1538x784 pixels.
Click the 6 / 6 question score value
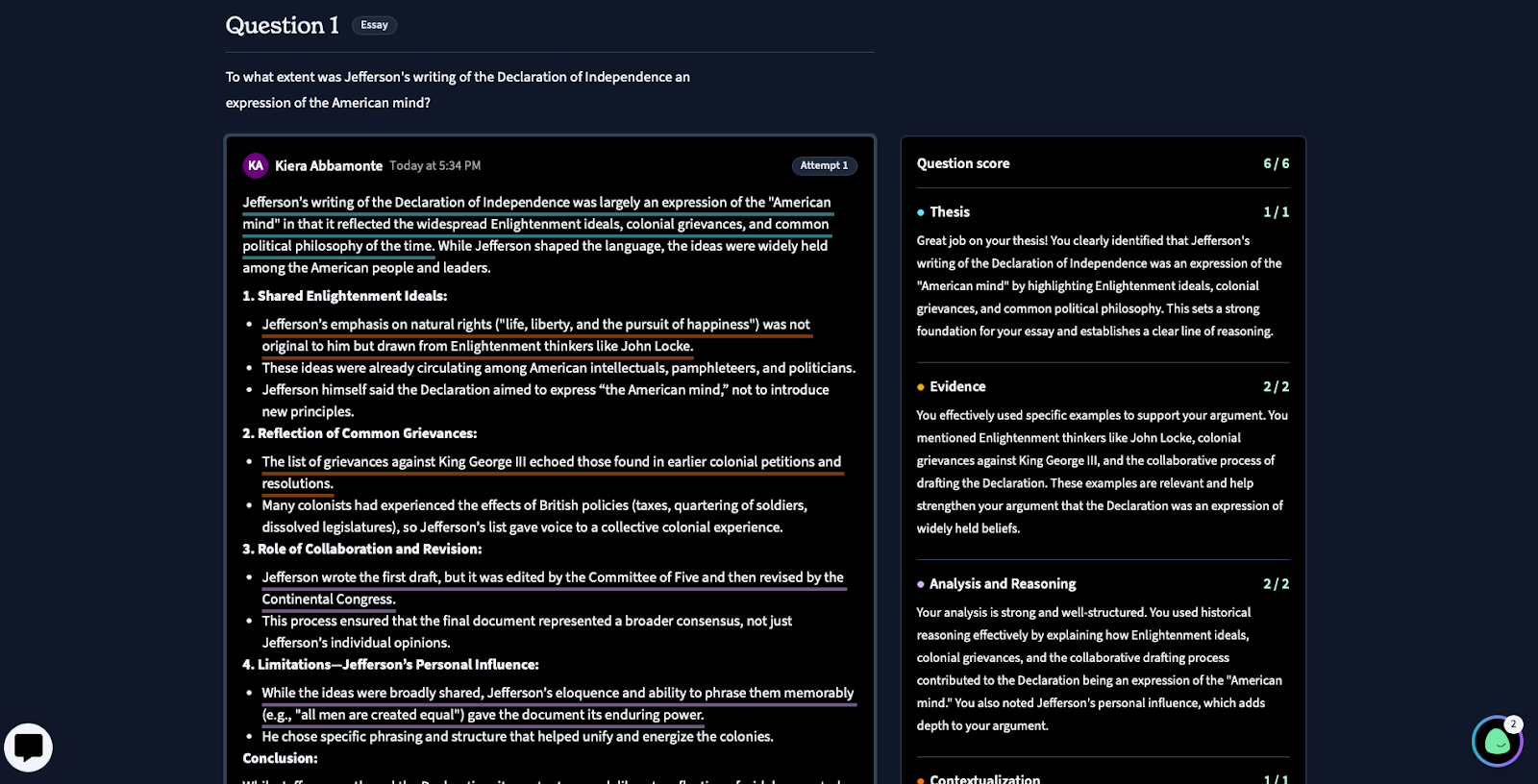pyautogui.click(x=1276, y=163)
